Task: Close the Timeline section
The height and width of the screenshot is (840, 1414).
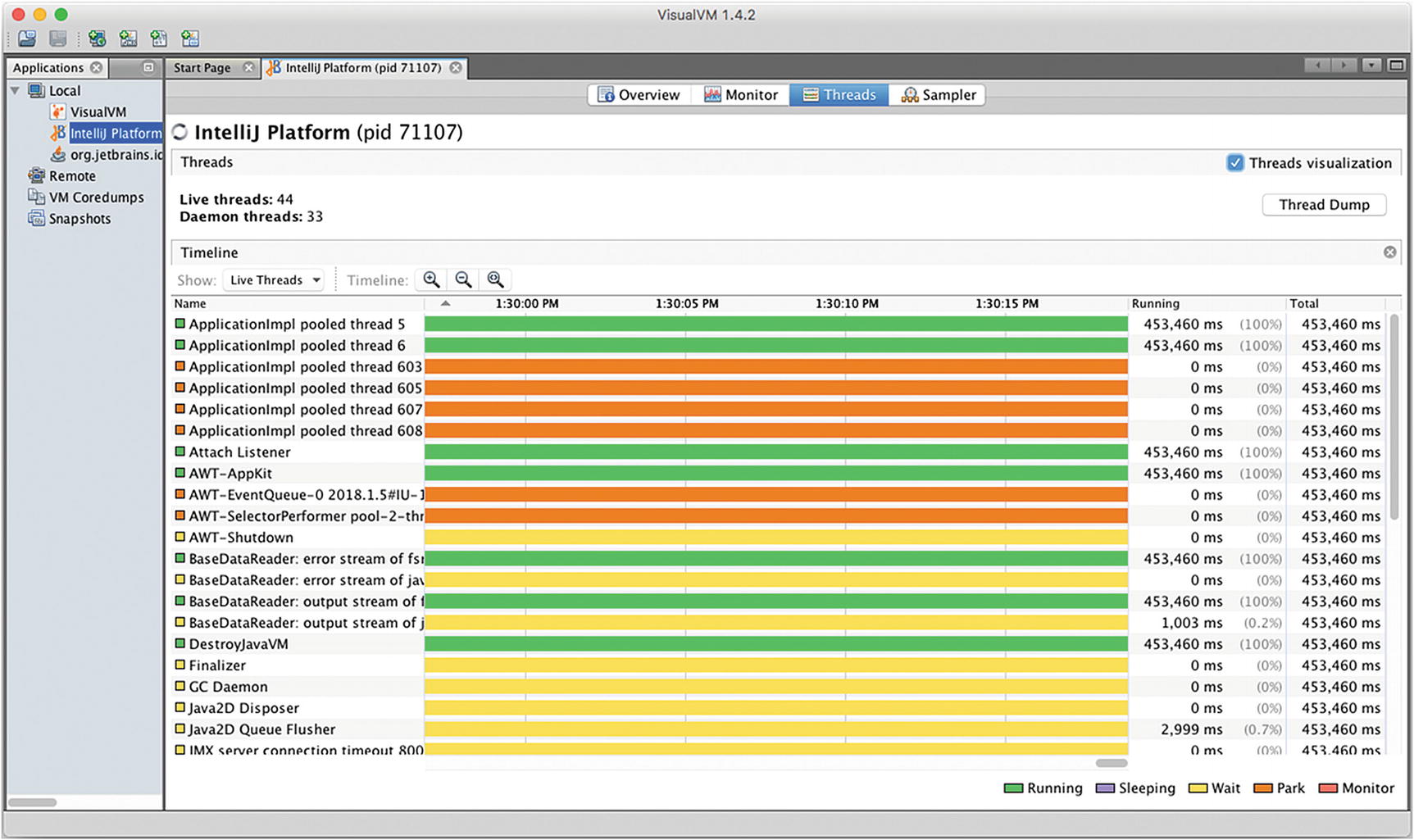Action: tap(1389, 252)
